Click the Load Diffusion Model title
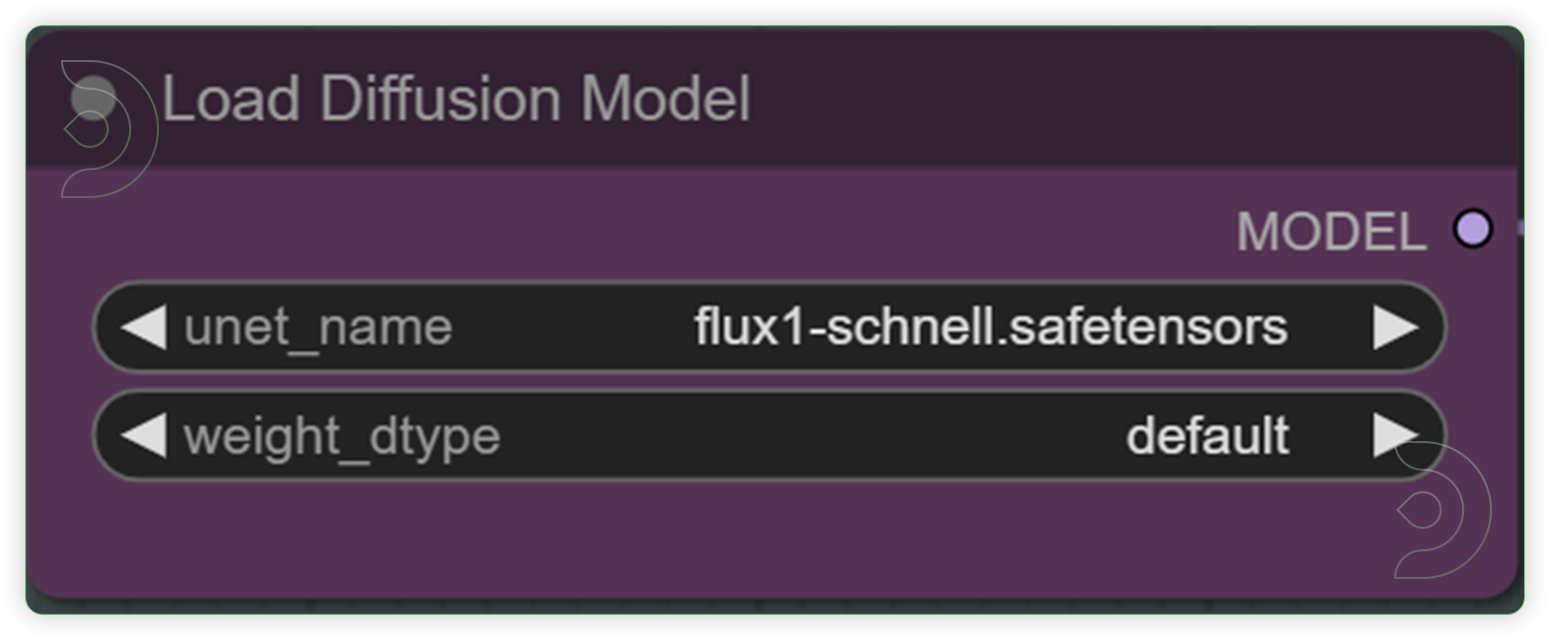 (460, 97)
